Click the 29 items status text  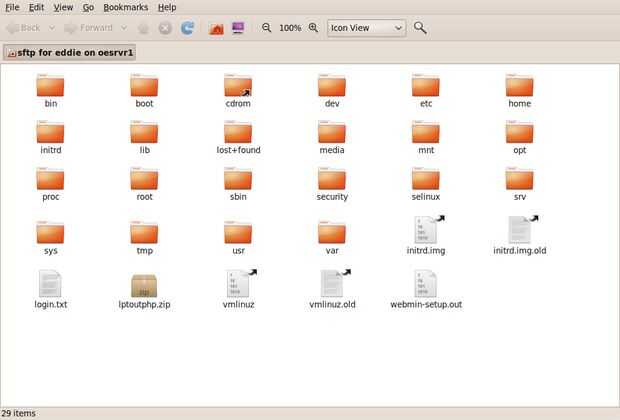pos(18,413)
